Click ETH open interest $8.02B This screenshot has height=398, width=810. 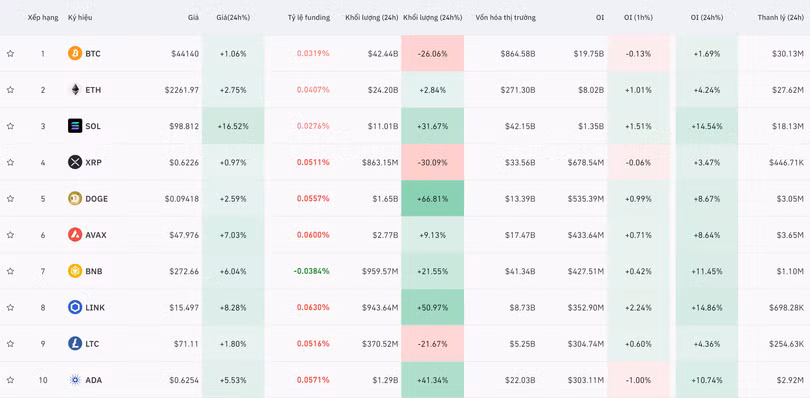(591, 90)
